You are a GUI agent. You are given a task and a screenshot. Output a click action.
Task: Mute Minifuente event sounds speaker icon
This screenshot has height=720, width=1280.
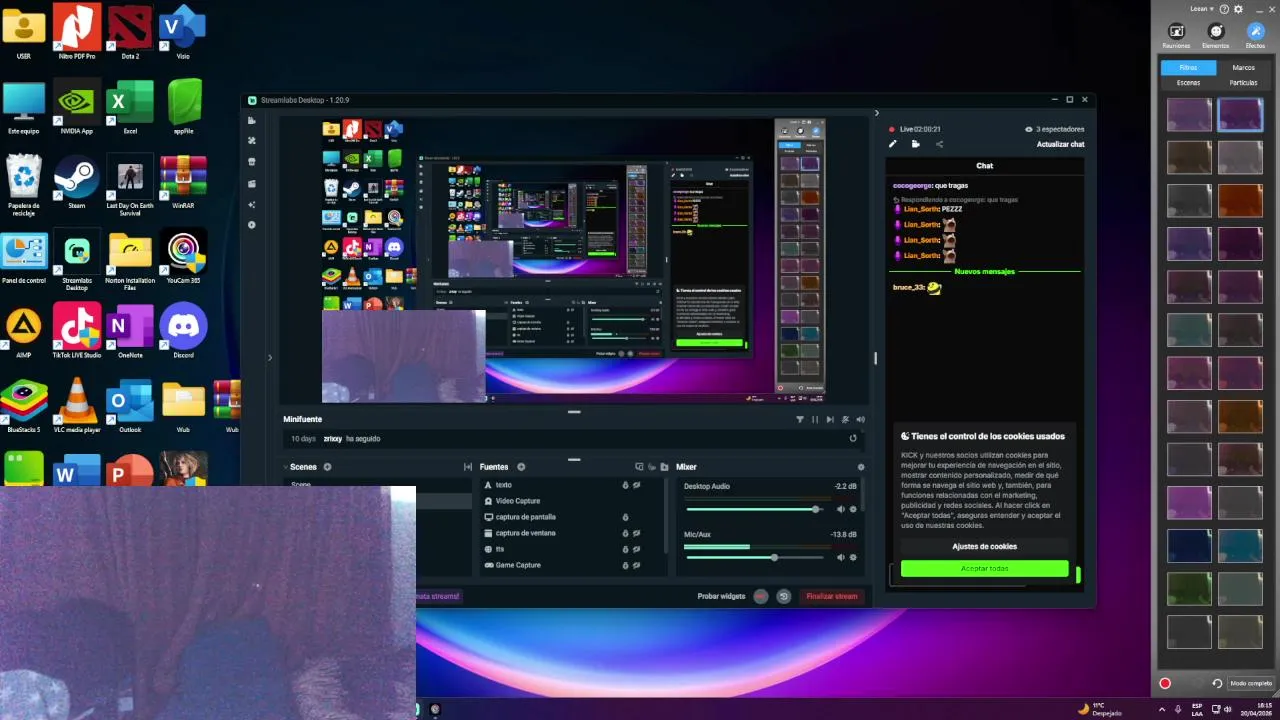pos(861,420)
